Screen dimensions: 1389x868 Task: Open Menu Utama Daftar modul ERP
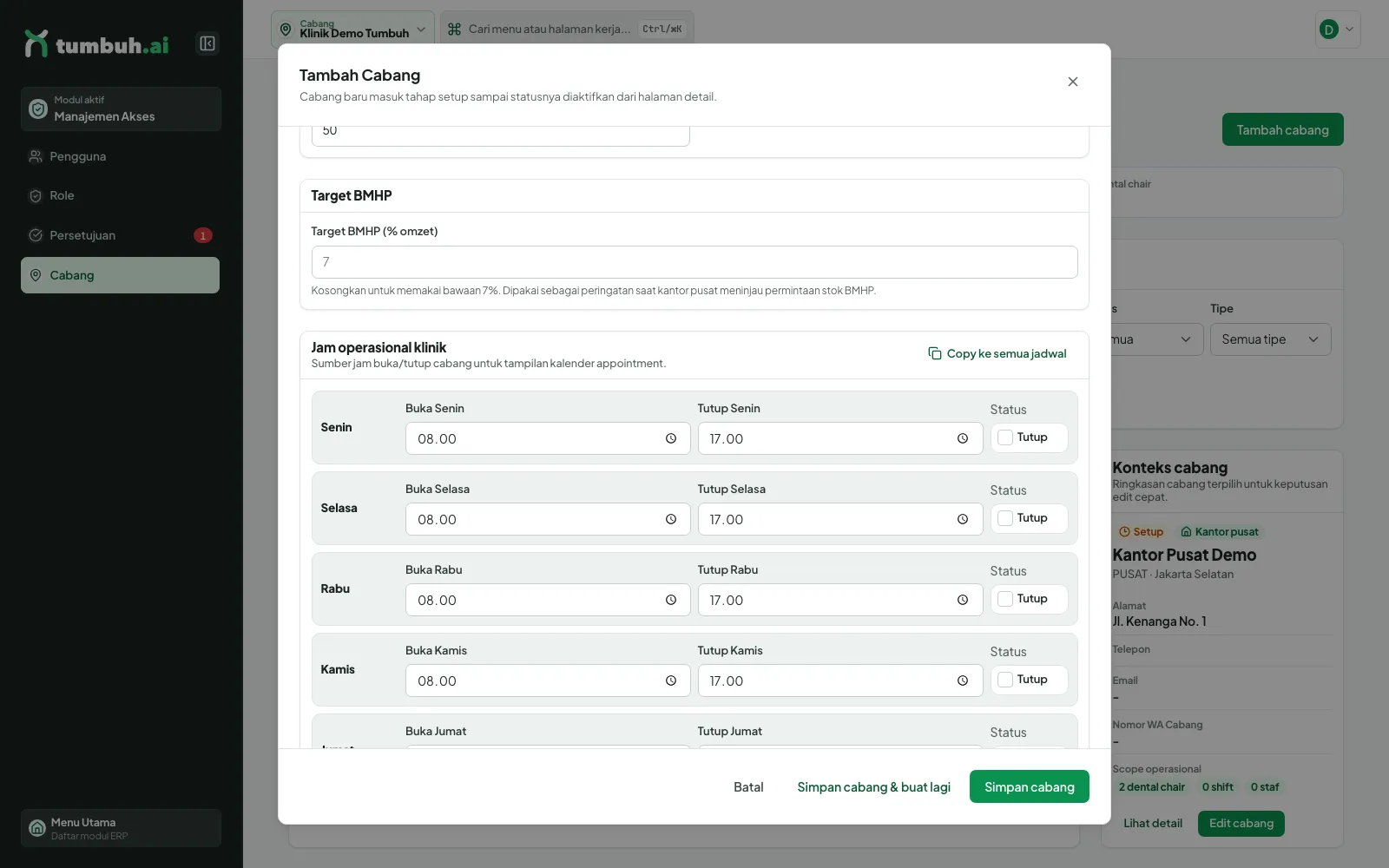tap(121, 828)
